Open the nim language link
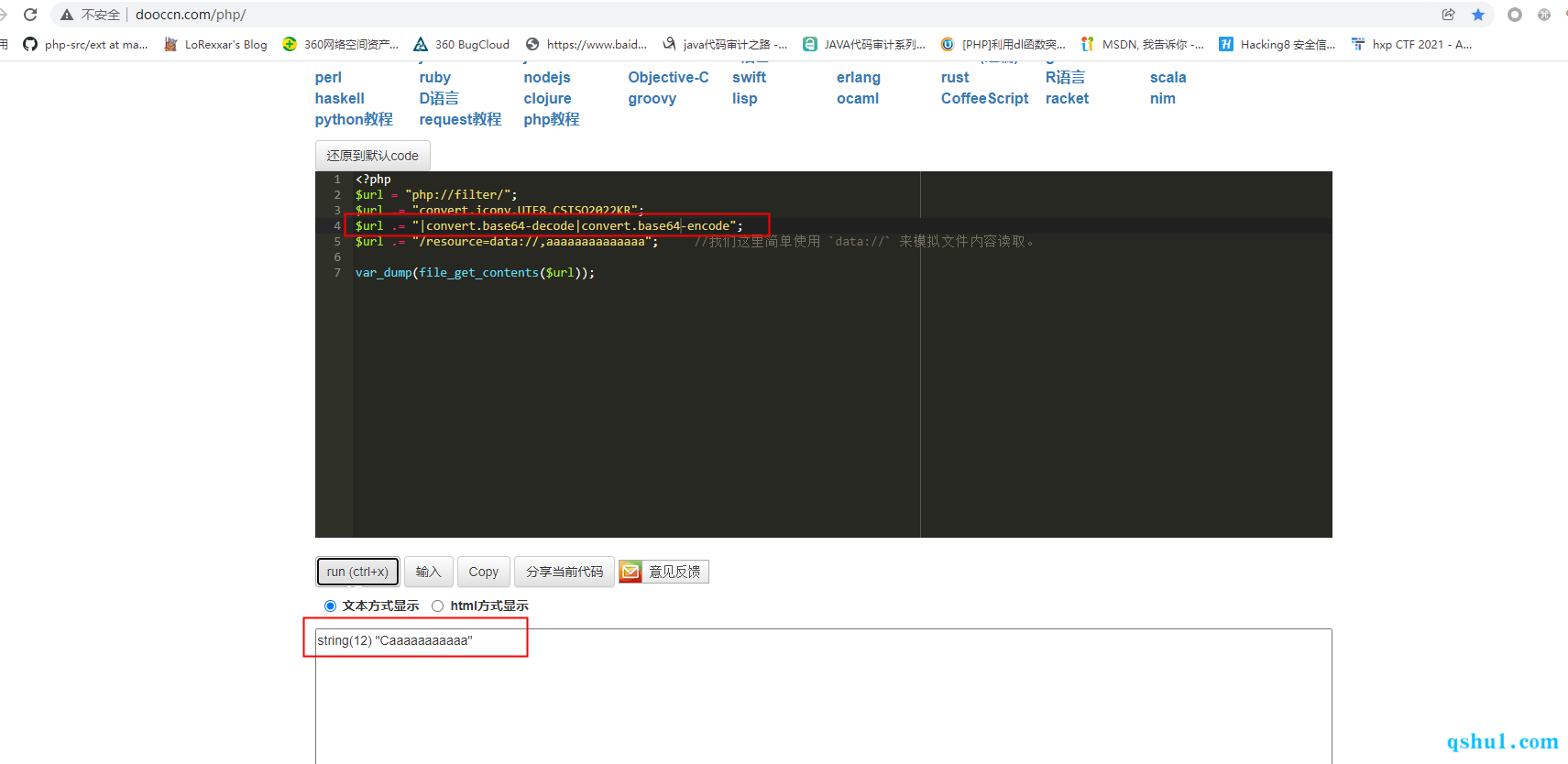1568x764 pixels. 1163,99
